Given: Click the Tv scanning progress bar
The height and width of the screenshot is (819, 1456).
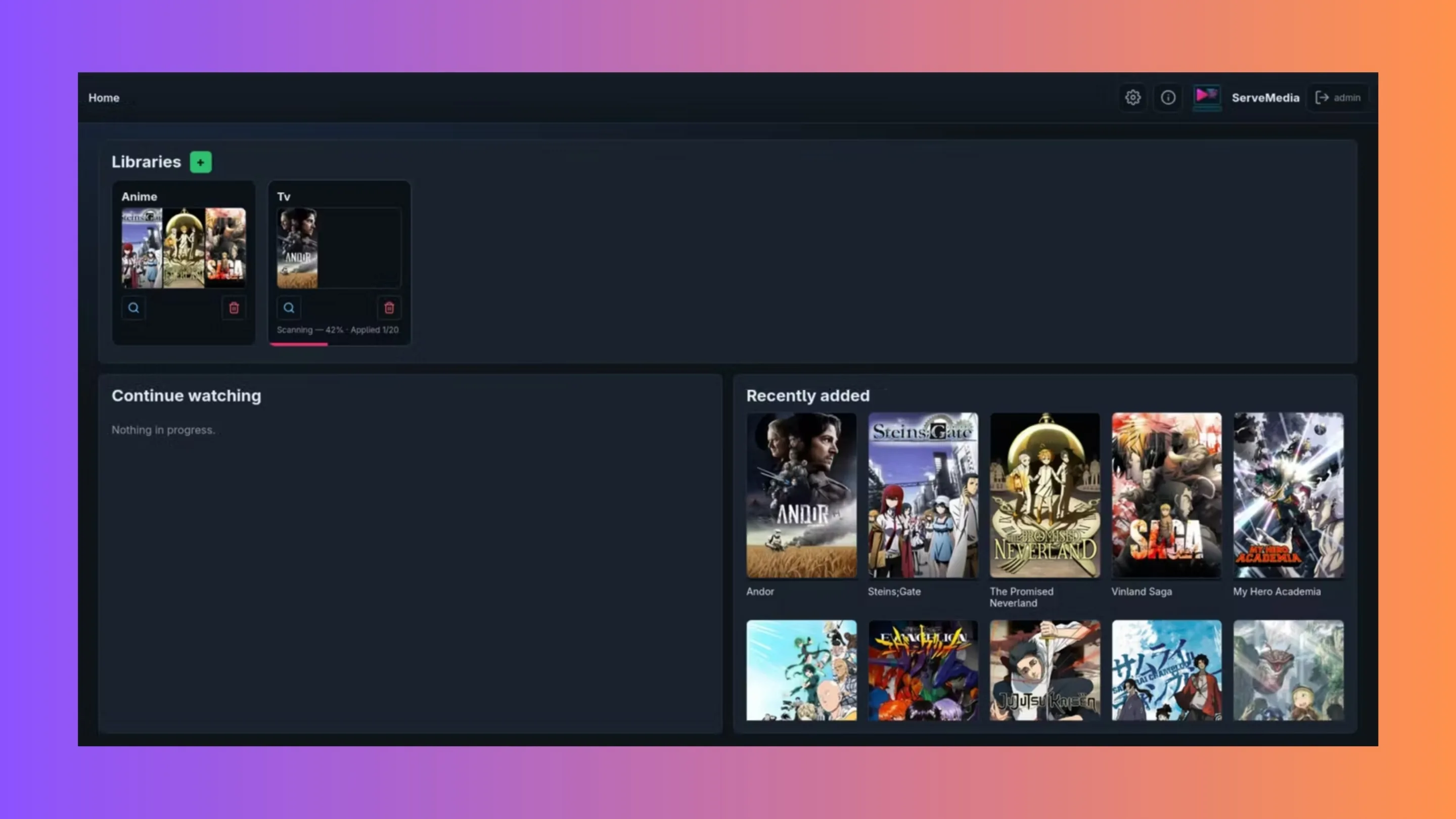Looking at the screenshot, I should pos(339,344).
